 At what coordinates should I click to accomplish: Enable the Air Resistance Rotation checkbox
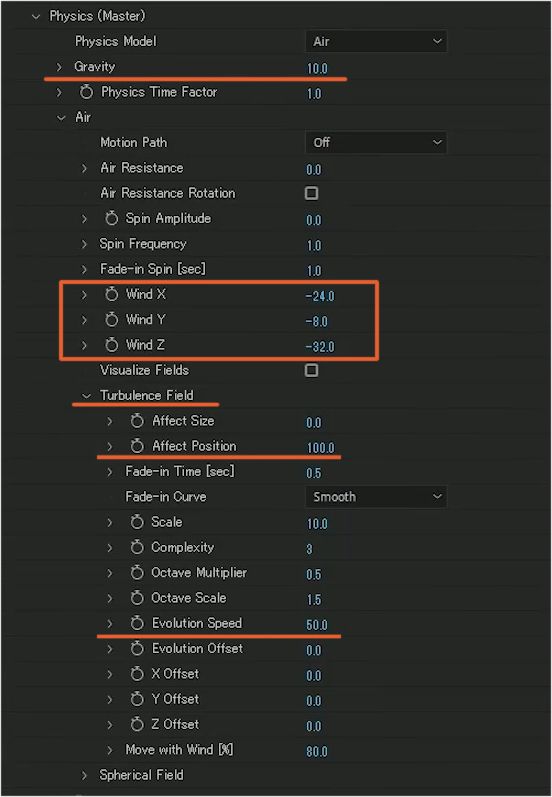pyautogui.click(x=311, y=193)
